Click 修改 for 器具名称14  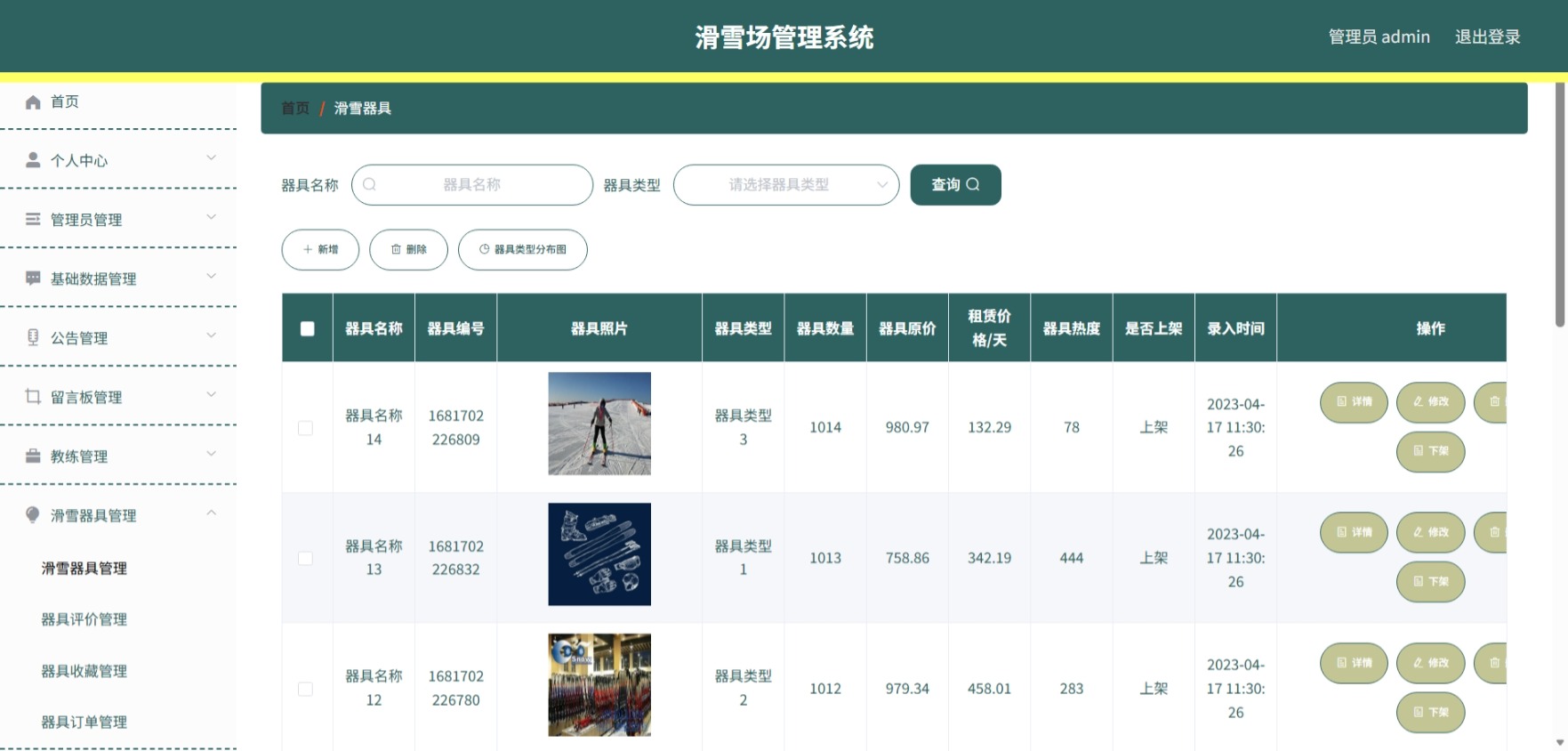1430,402
